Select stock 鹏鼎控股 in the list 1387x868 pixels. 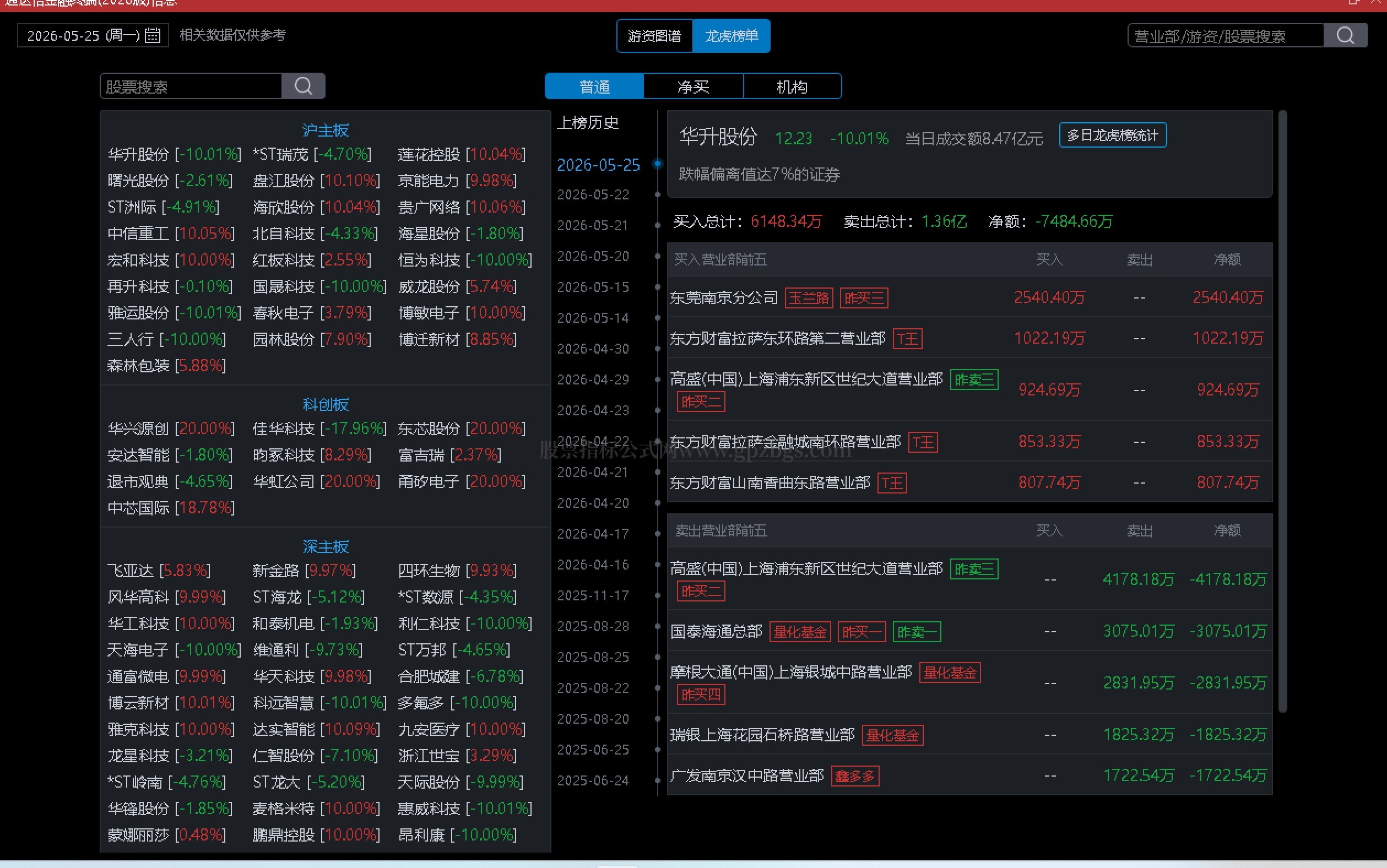[x=316, y=835]
